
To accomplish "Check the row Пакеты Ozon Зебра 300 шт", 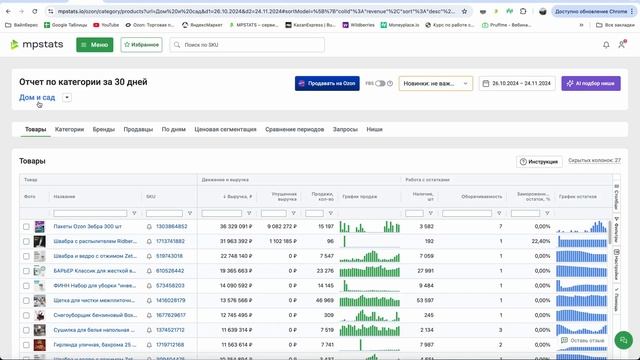I will click(x=26, y=227).
